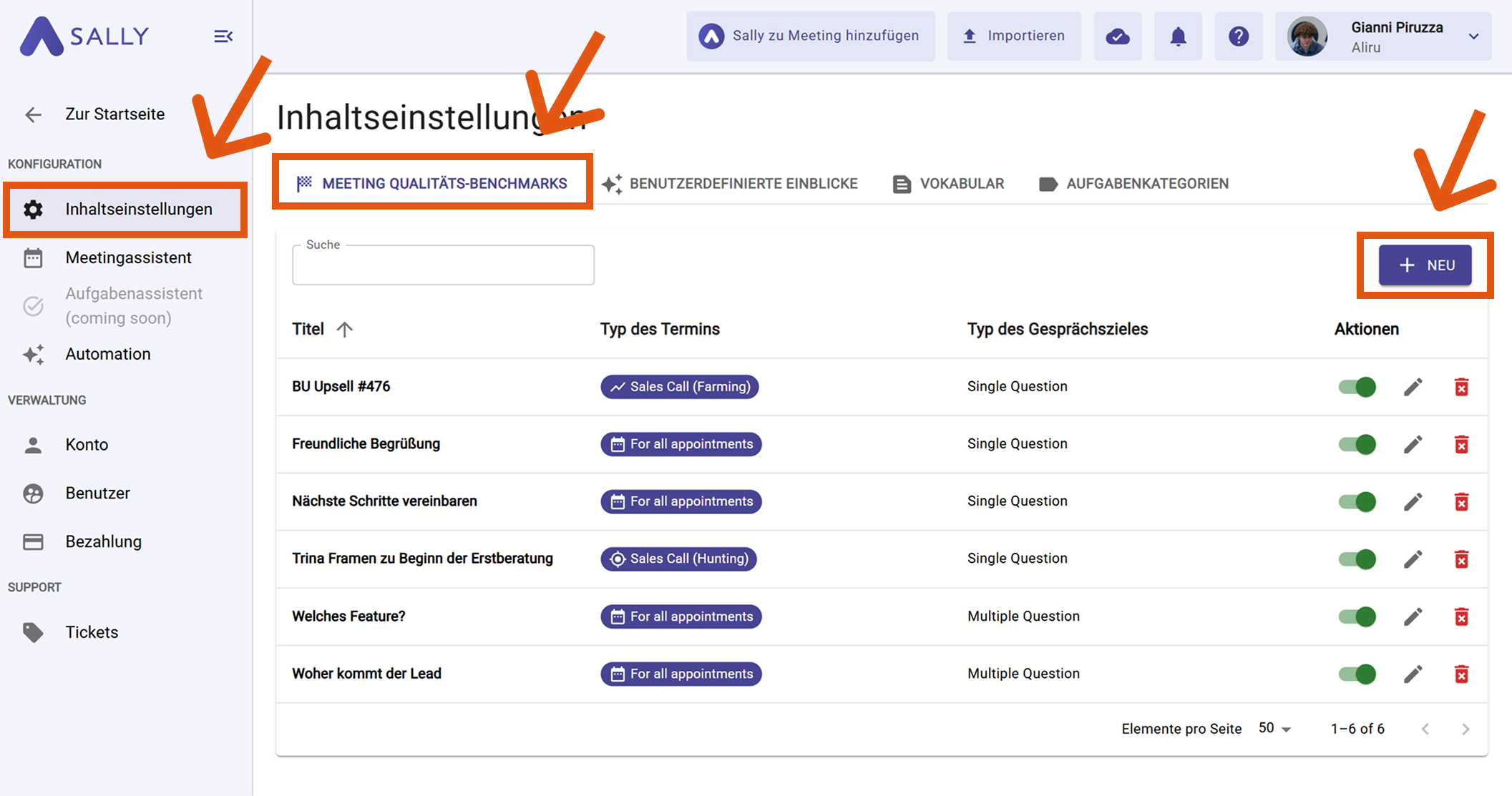
Task: Click the cloud sync icon
Action: point(1118,36)
